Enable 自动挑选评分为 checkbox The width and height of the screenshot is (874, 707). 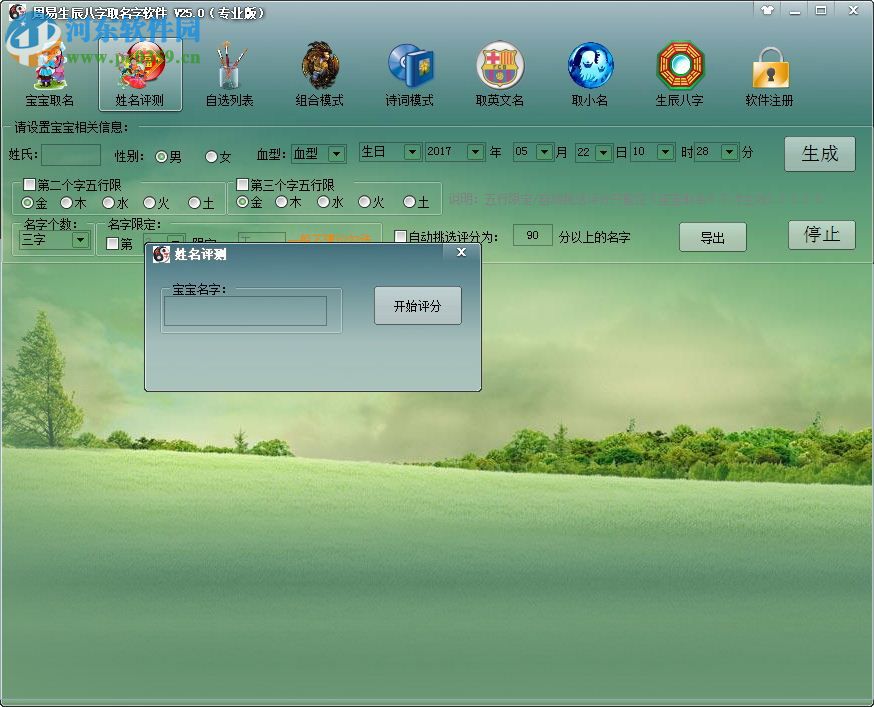(400, 236)
